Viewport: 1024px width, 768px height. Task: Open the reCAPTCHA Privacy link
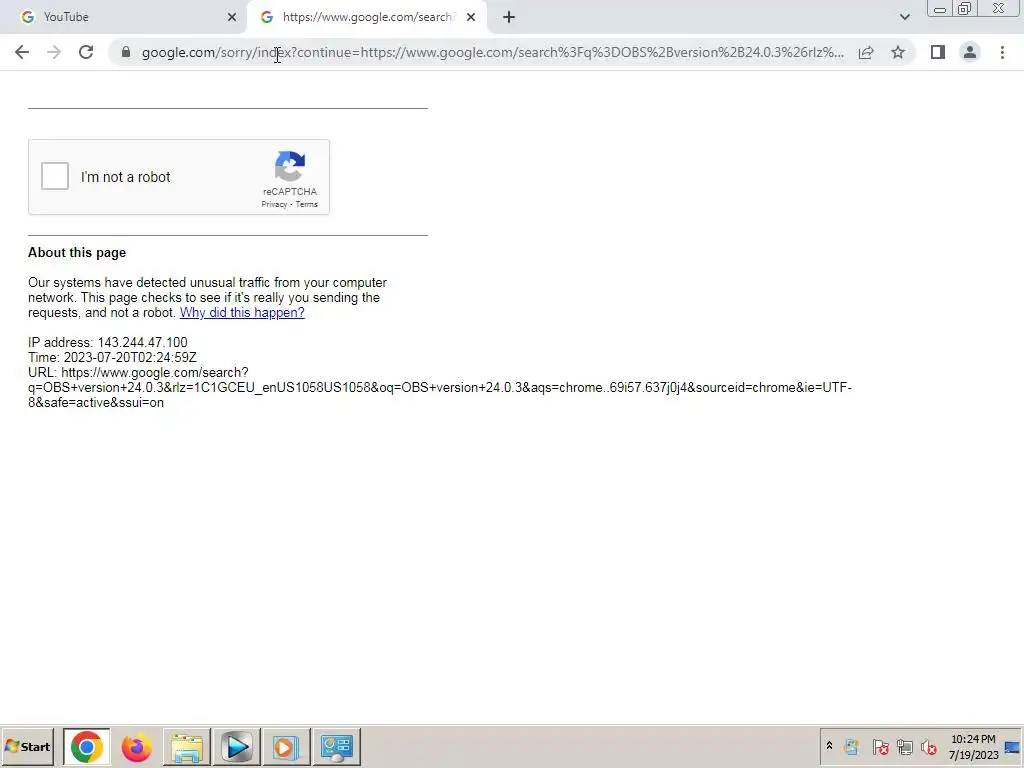tap(274, 204)
